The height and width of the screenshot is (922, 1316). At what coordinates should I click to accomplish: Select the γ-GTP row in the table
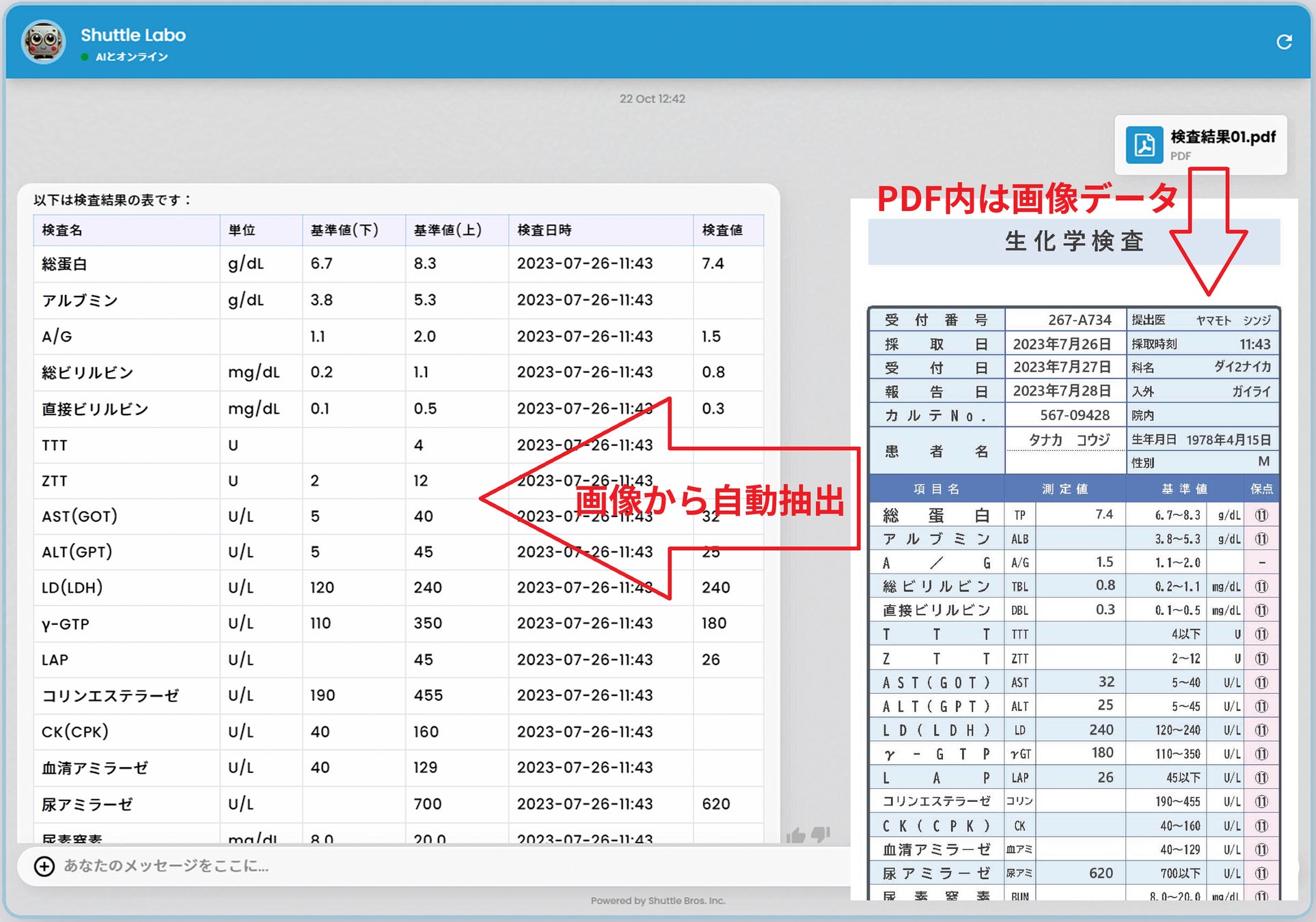[x=66, y=624]
